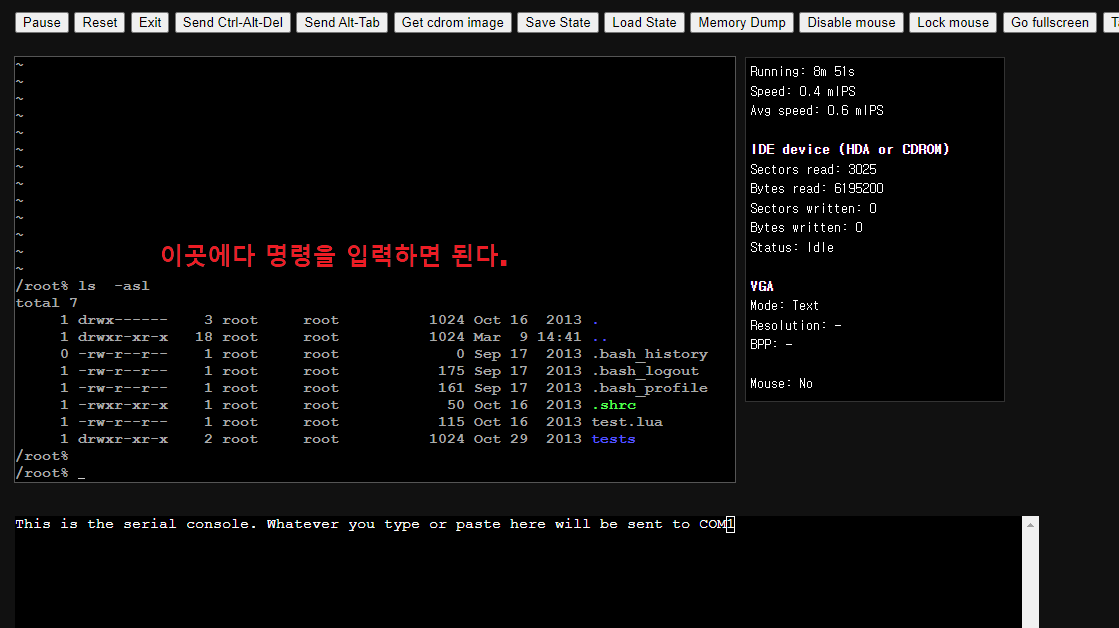Click Go fullscreen

point(1050,23)
